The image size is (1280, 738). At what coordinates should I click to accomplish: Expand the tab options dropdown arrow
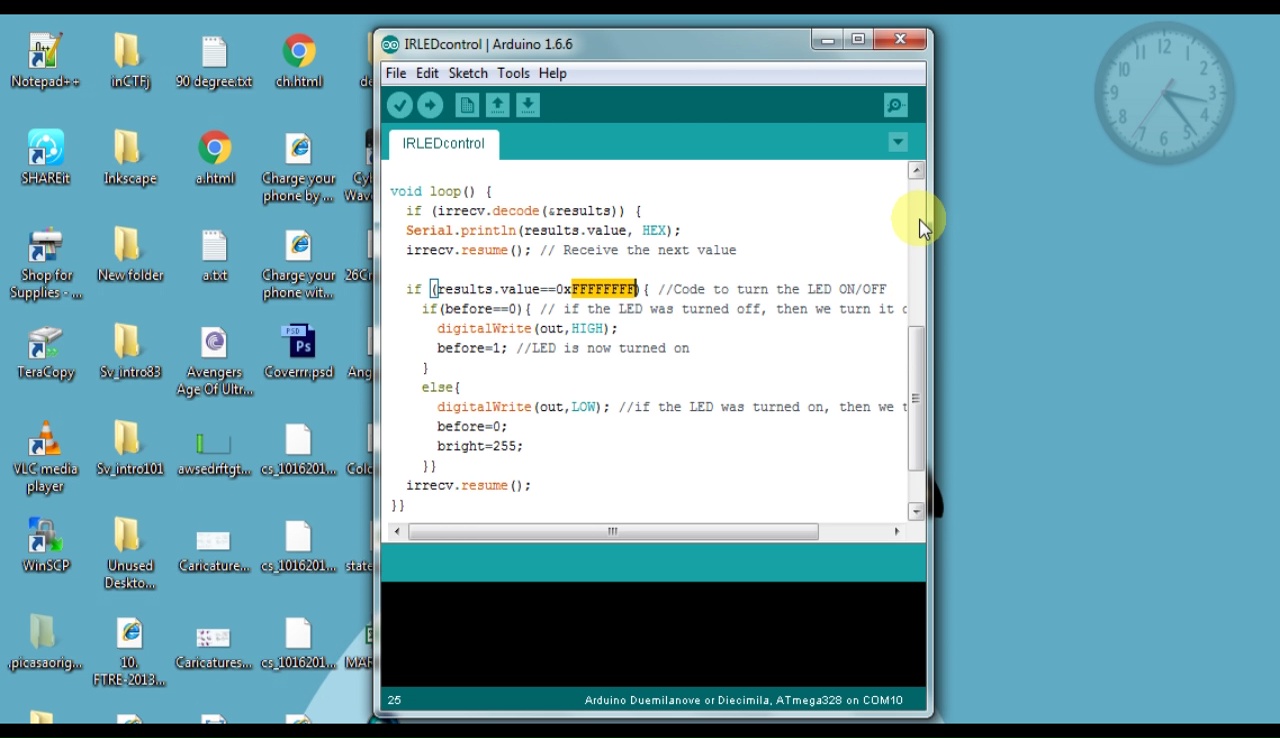(x=898, y=143)
